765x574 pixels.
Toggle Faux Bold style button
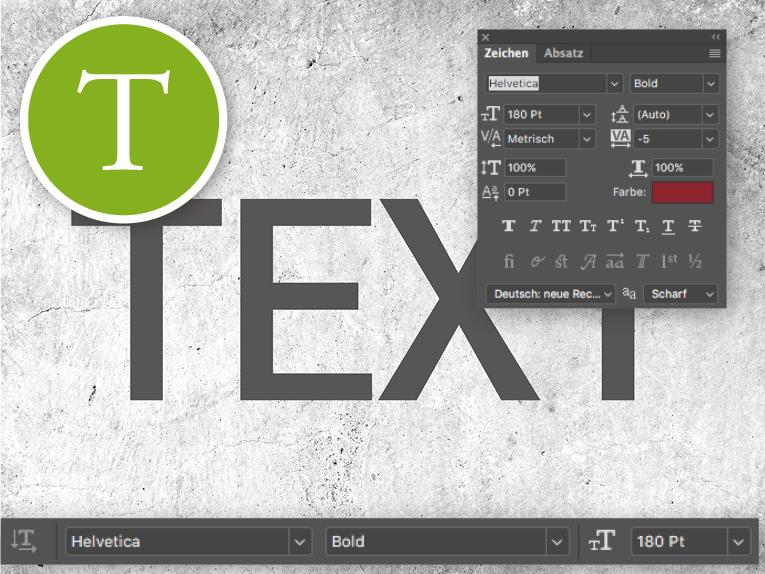click(x=509, y=226)
